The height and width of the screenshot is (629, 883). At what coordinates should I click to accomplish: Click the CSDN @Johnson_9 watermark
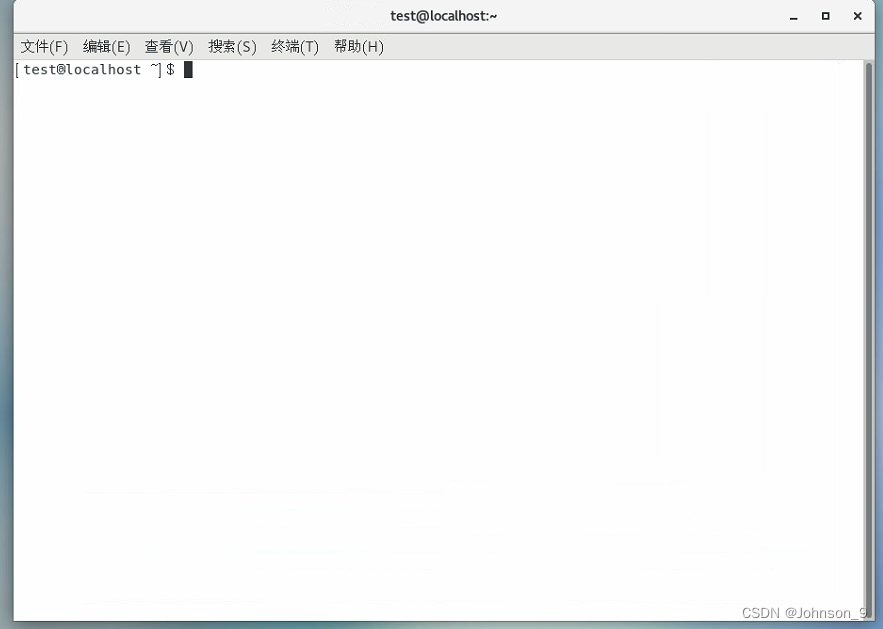pos(802,612)
